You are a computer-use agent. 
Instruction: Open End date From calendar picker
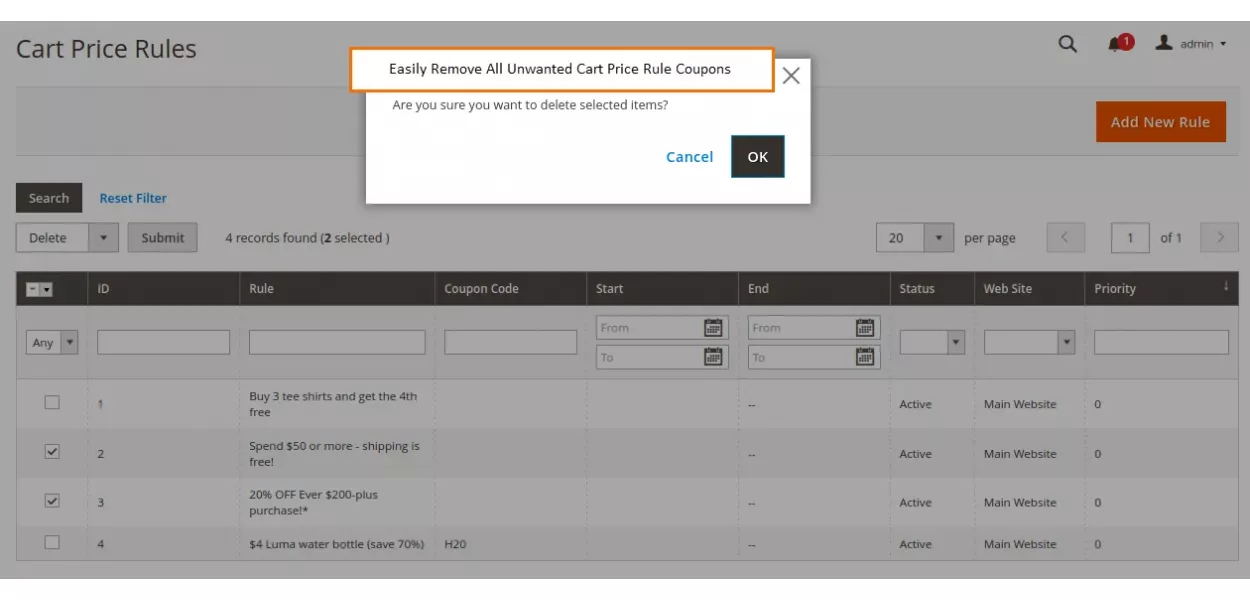[x=865, y=328]
